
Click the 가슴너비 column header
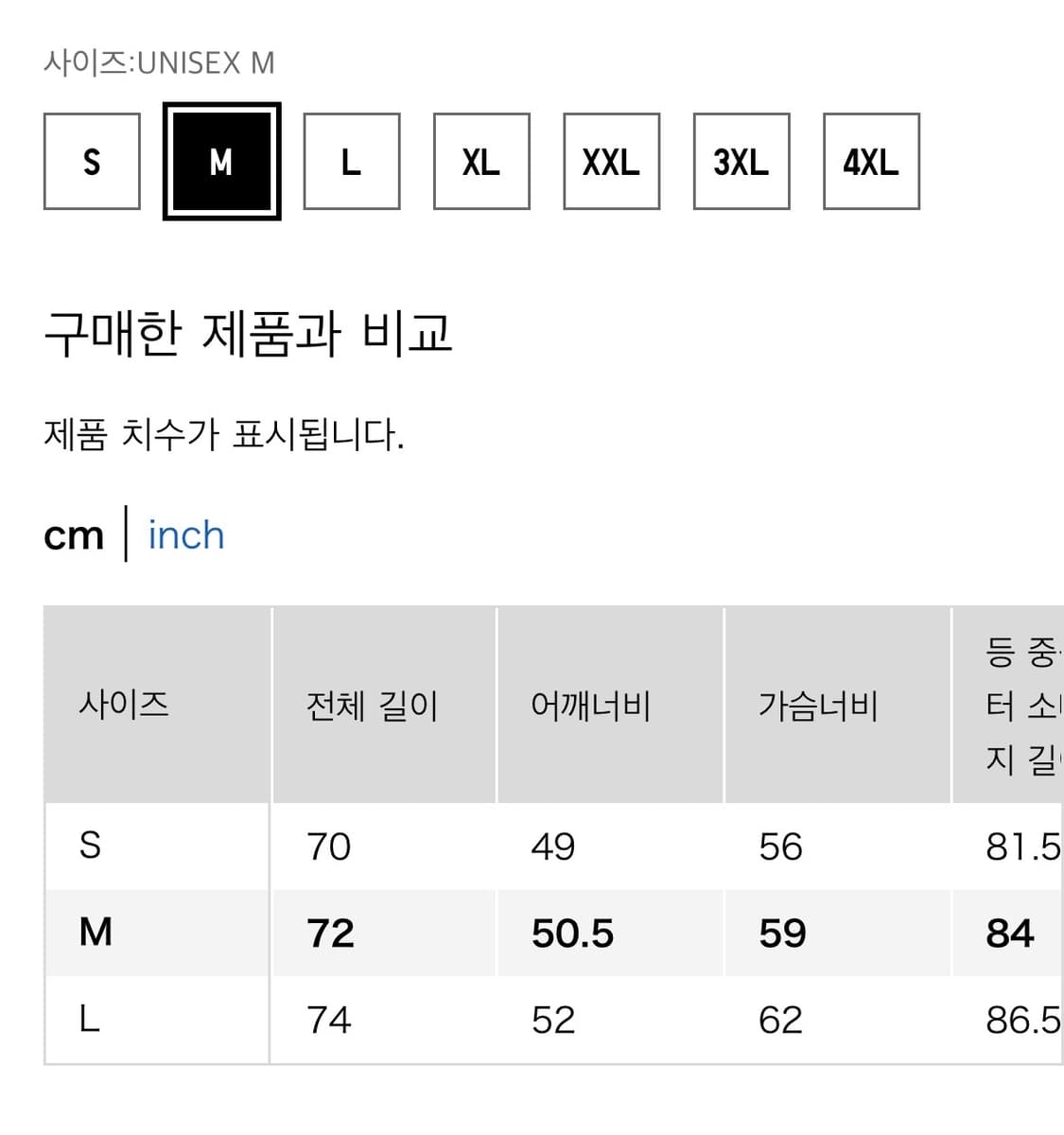(818, 706)
